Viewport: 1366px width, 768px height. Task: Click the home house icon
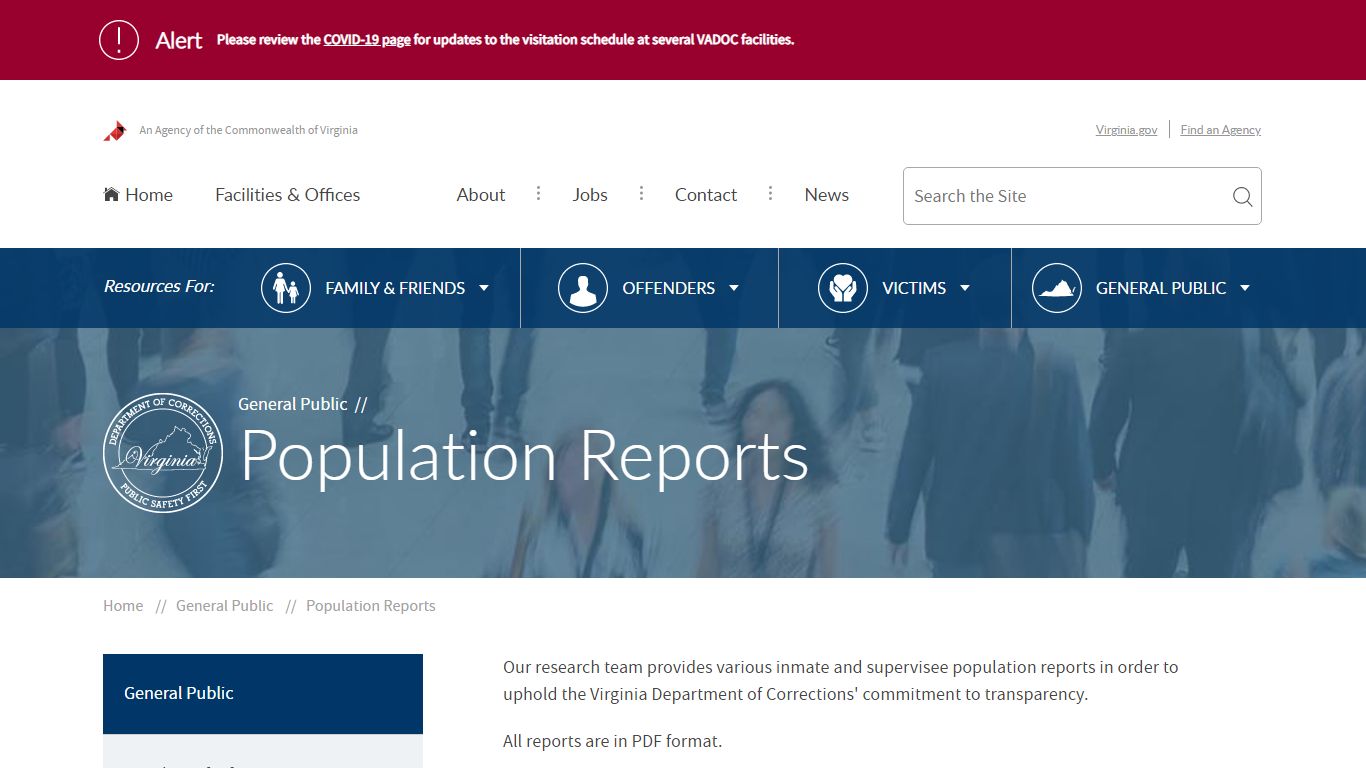(x=111, y=194)
